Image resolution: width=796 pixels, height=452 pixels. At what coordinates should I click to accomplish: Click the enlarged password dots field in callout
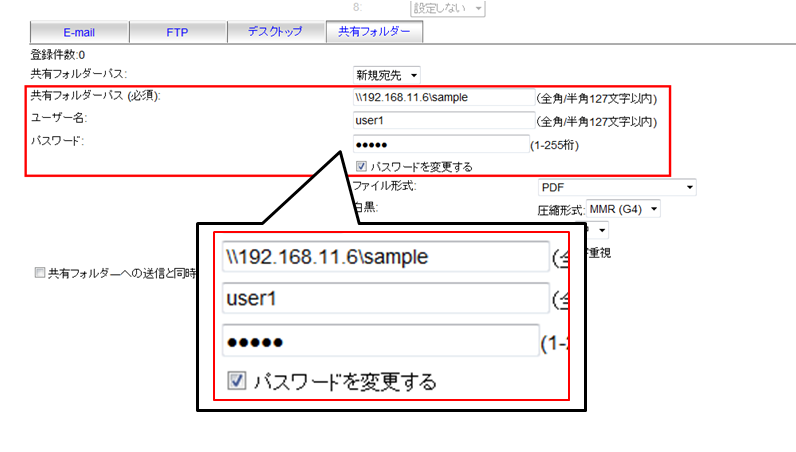point(380,341)
